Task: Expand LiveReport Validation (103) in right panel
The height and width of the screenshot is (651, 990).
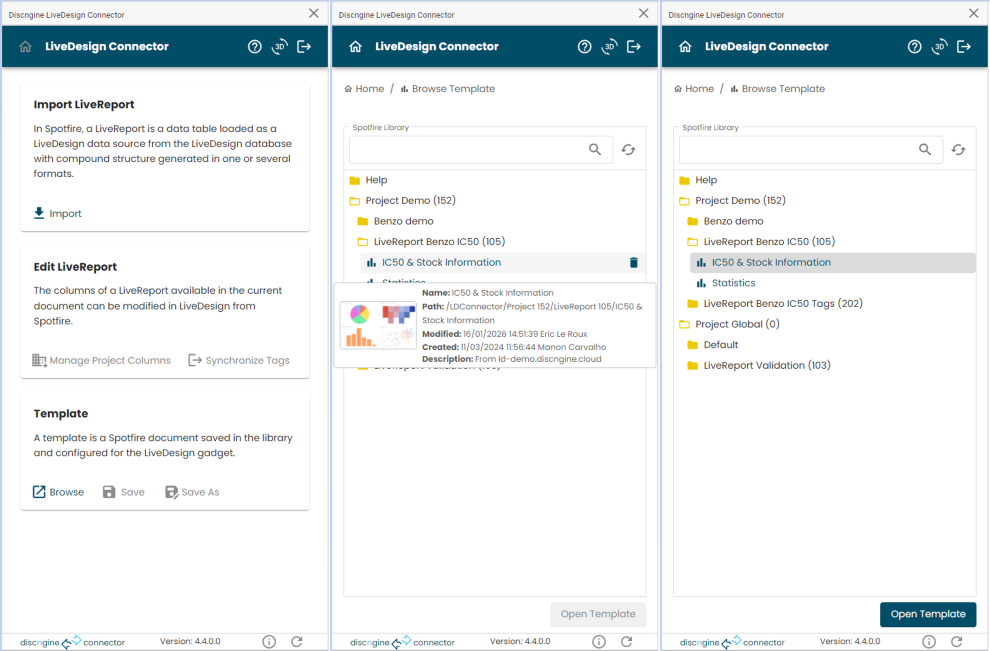Action: 759,366
